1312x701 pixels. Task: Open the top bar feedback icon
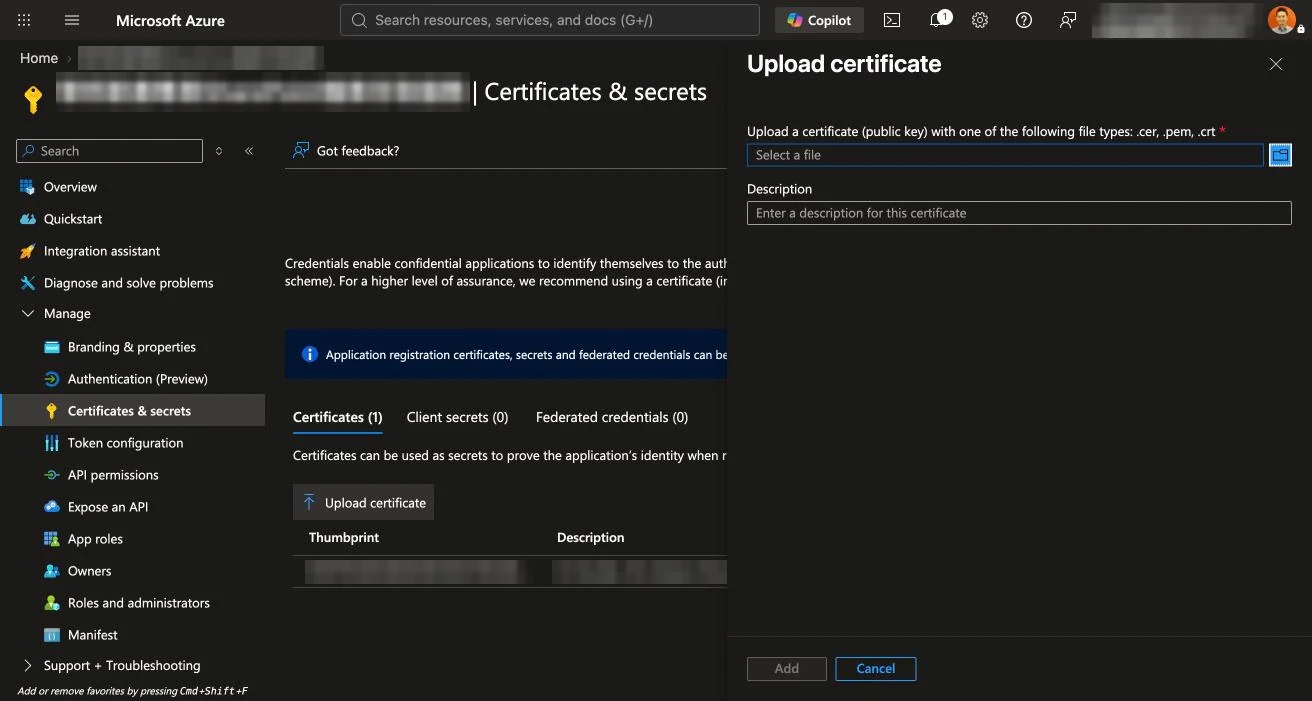[1068, 20]
